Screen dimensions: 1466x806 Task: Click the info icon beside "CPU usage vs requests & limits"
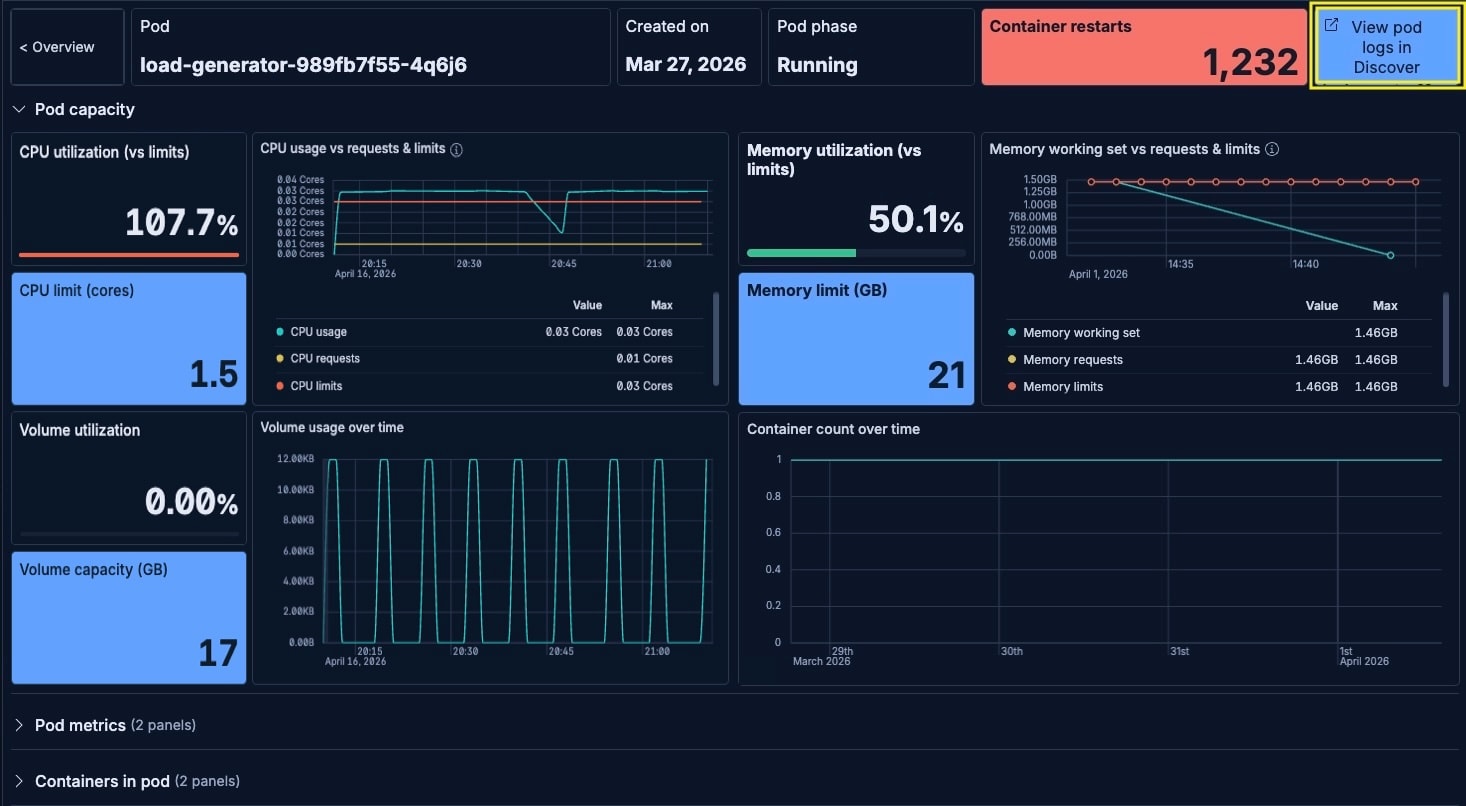(x=457, y=149)
